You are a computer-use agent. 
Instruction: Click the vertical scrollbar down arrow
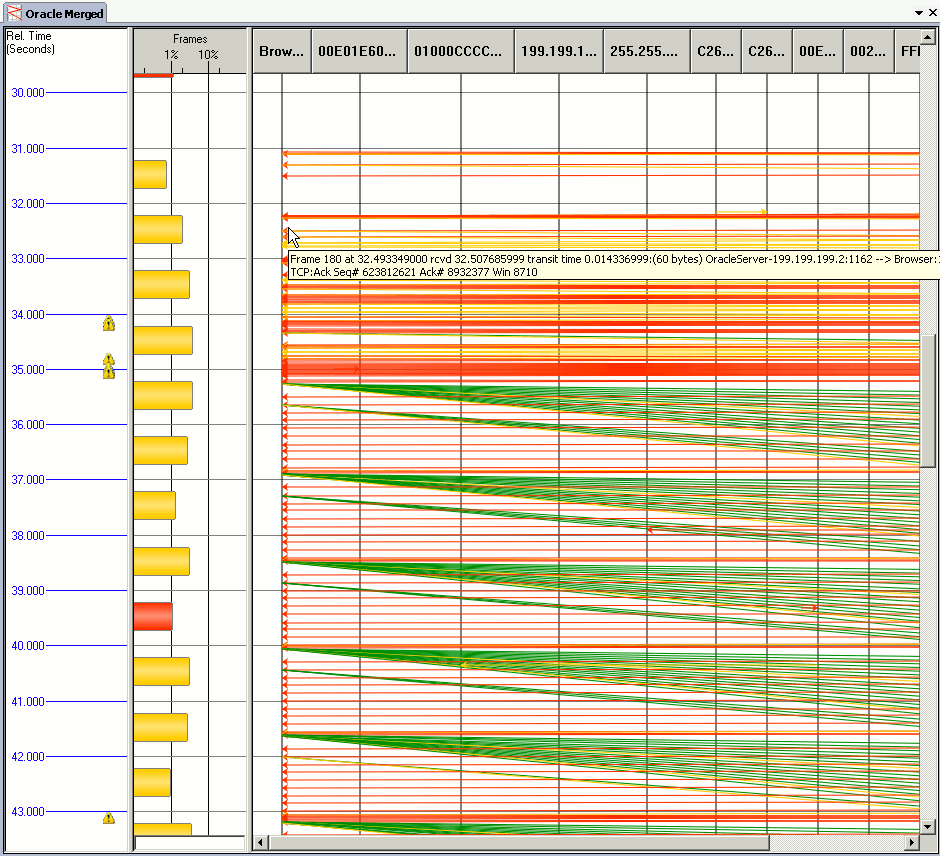(927, 827)
